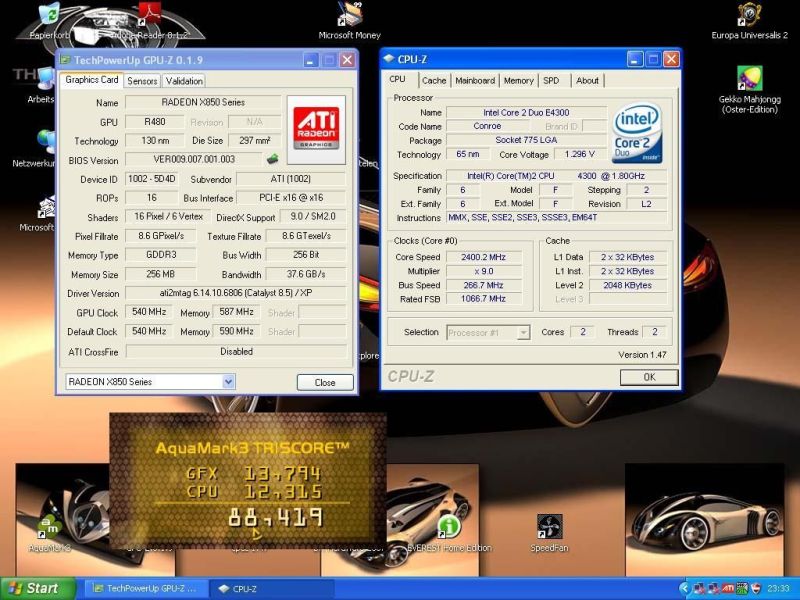800x600 pixels.
Task: Open the Windows Start menu
Action: [37, 588]
